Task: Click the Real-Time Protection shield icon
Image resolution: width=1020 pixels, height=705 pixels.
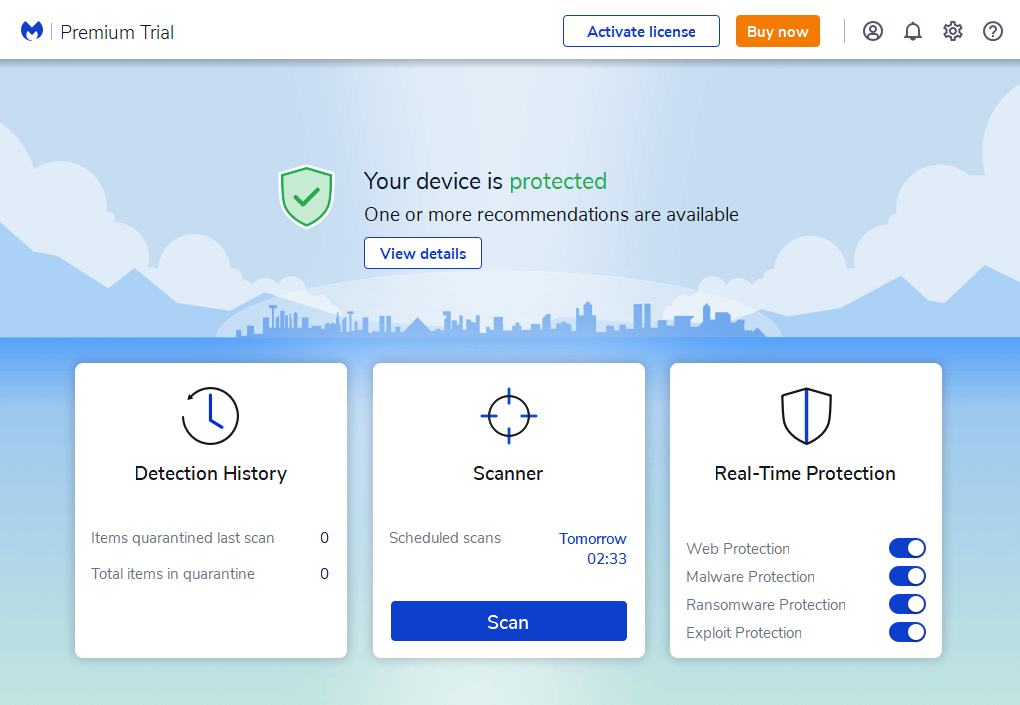Action: 805,415
